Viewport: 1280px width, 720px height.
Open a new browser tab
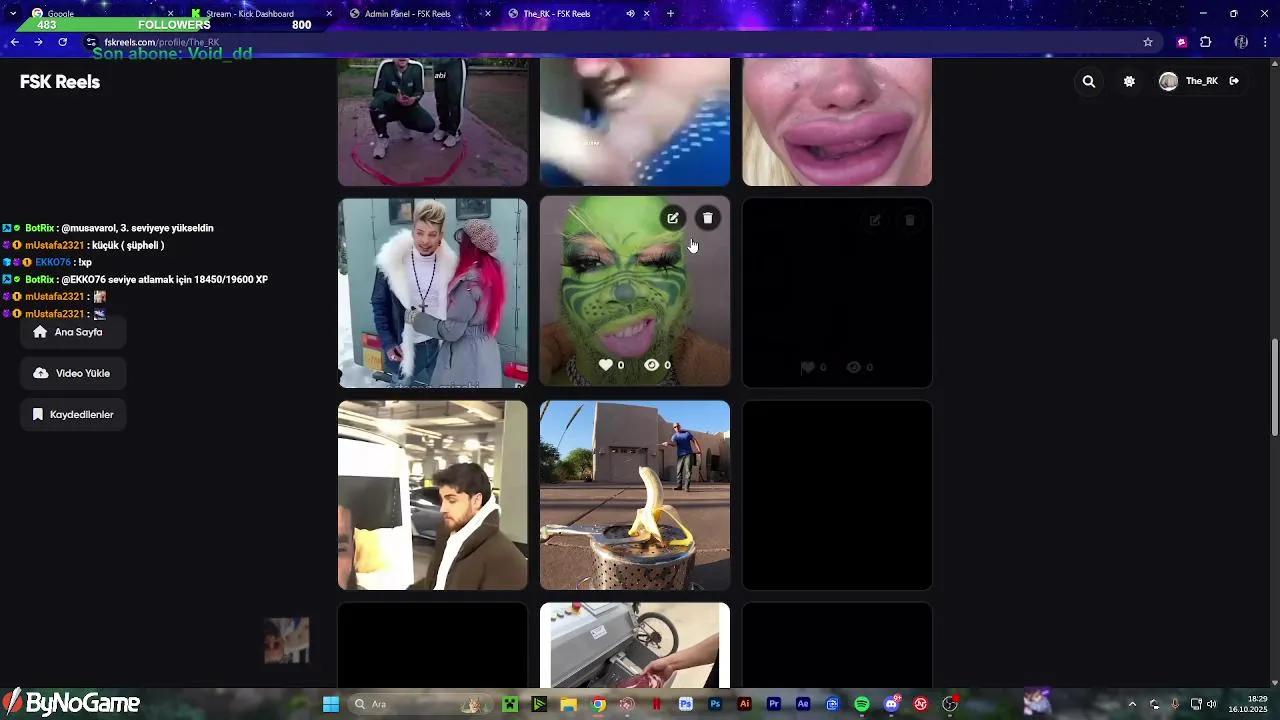click(x=670, y=14)
